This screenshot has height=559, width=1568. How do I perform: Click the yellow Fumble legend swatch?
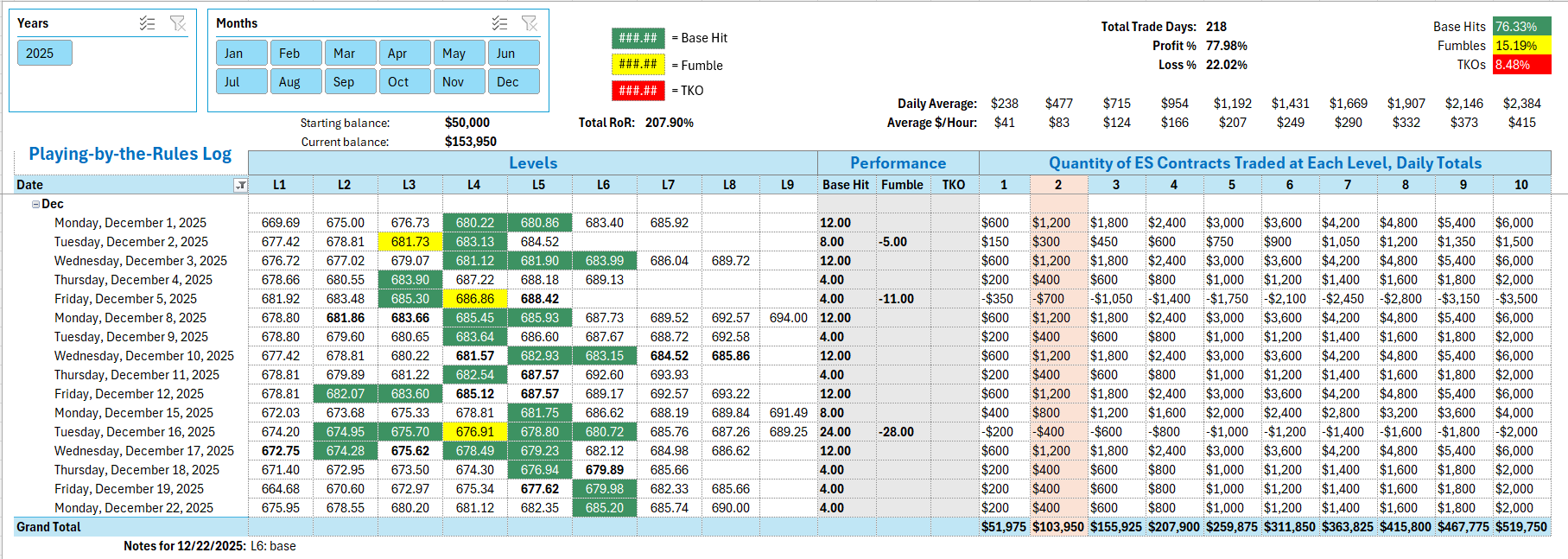coord(638,65)
